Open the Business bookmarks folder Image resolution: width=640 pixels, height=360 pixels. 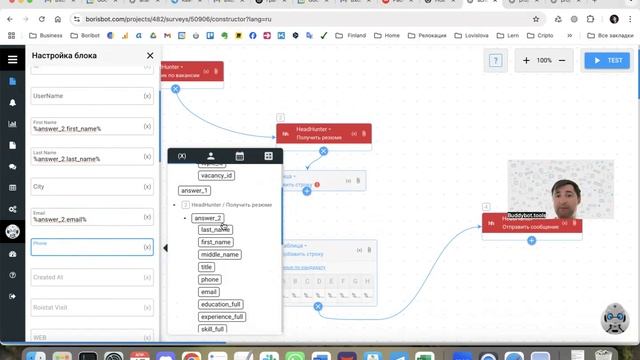pyautogui.click(x=46, y=36)
